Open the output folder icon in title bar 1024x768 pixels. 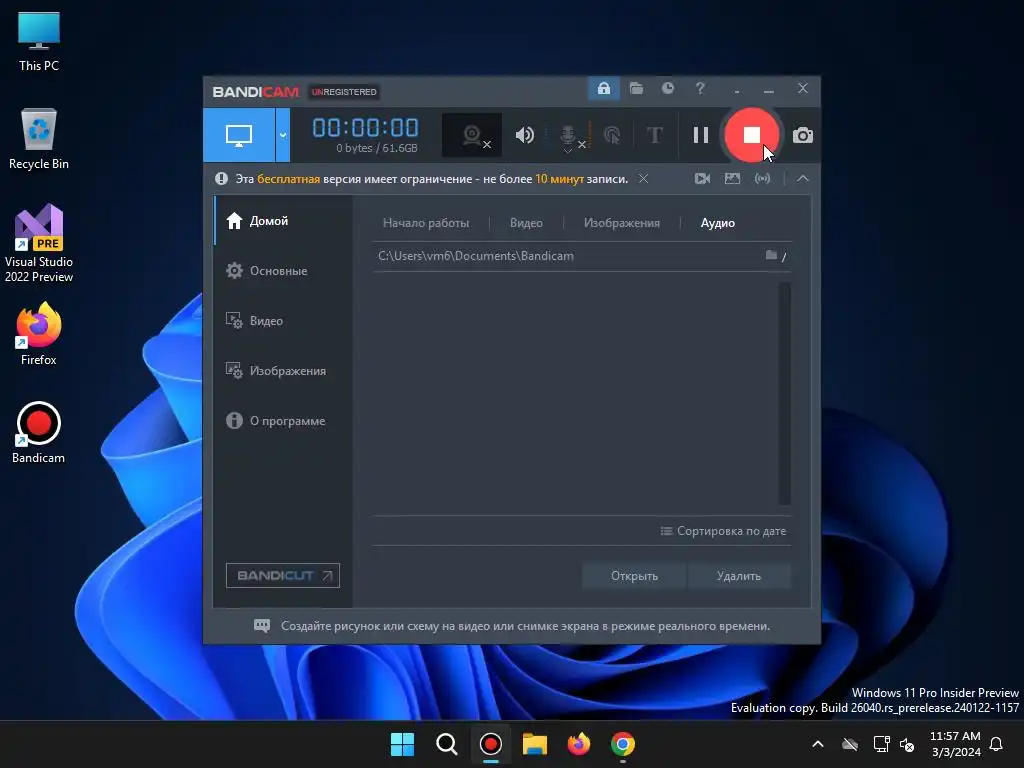click(636, 88)
